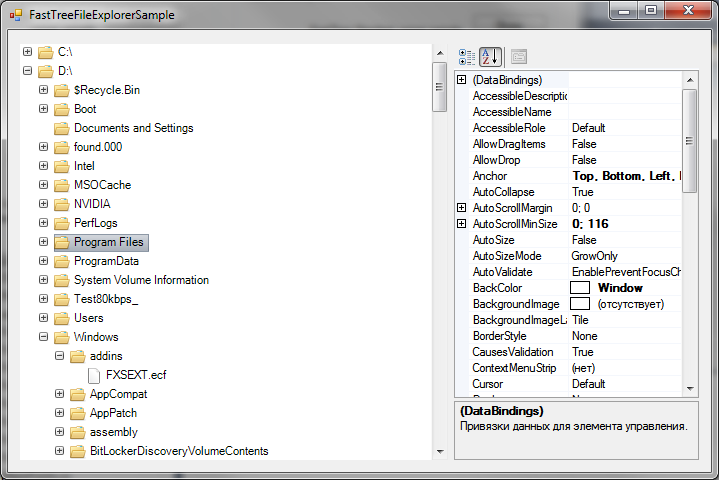This screenshot has height=480, width=719.
Task: Click the MSOCache folder icon
Action: point(61,185)
